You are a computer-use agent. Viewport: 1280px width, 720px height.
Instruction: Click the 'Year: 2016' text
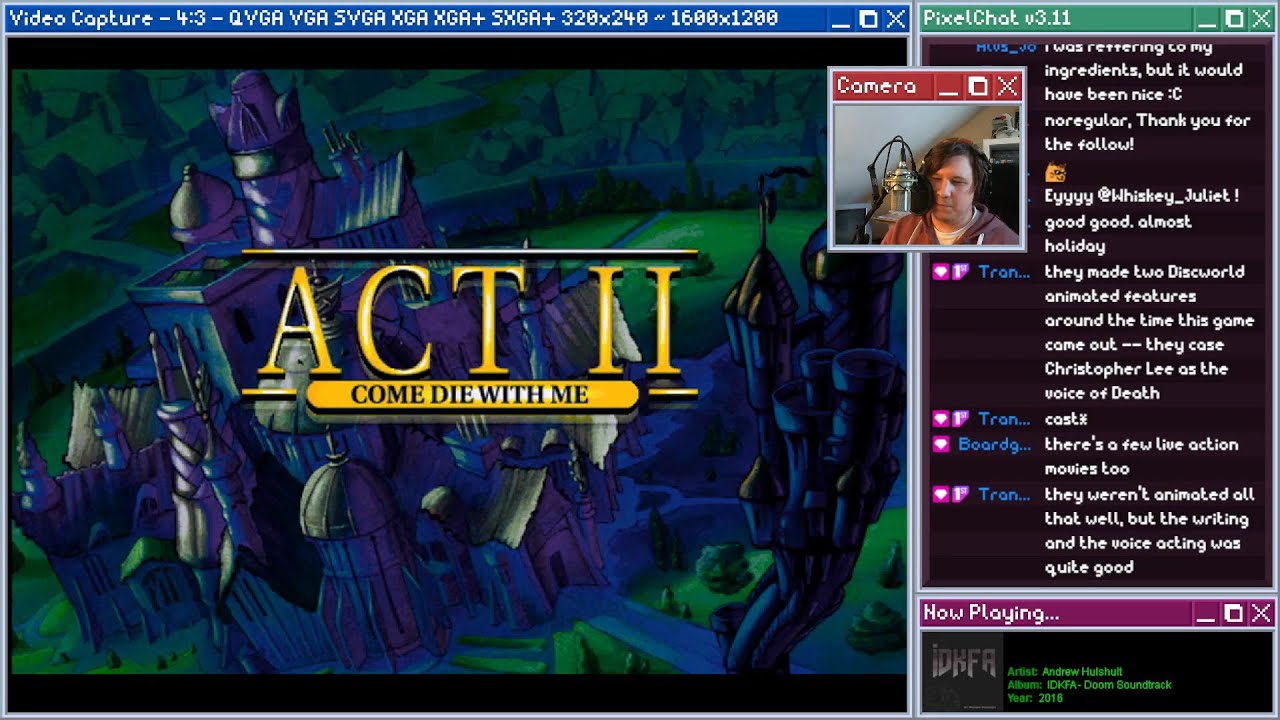tap(1036, 698)
